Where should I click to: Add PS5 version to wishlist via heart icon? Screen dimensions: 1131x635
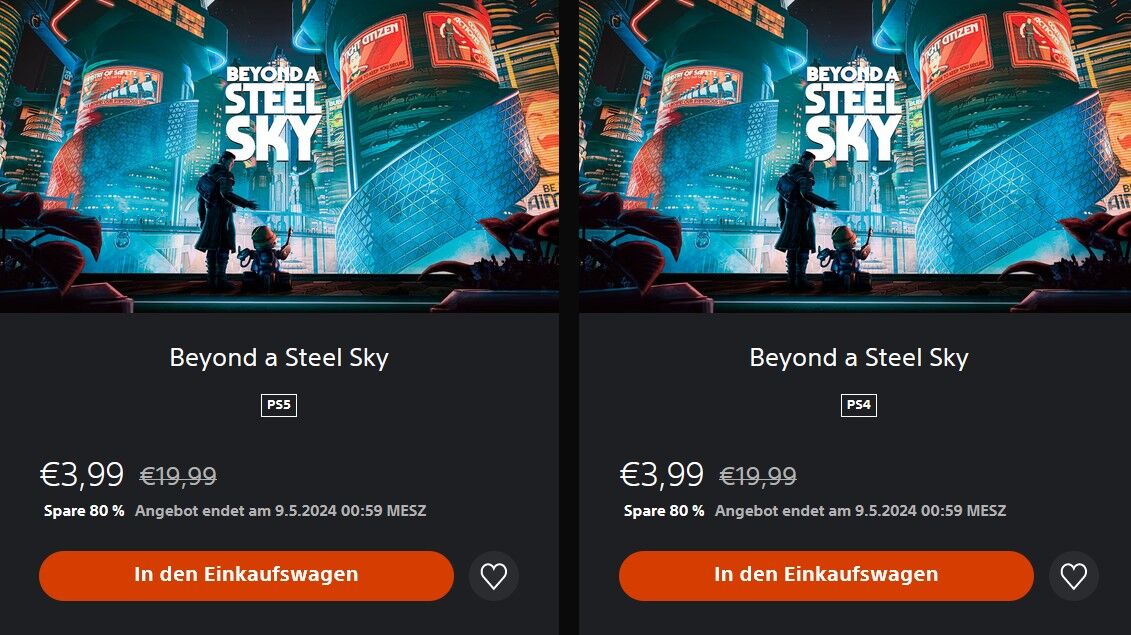(x=493, y=576)
